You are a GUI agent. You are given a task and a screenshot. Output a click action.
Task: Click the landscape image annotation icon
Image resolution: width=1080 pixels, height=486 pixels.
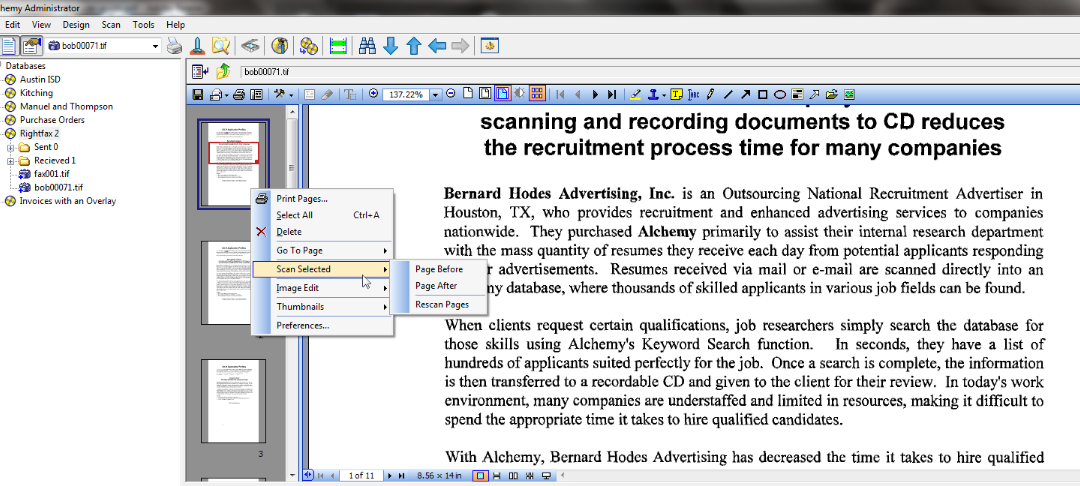pos(849,94)
